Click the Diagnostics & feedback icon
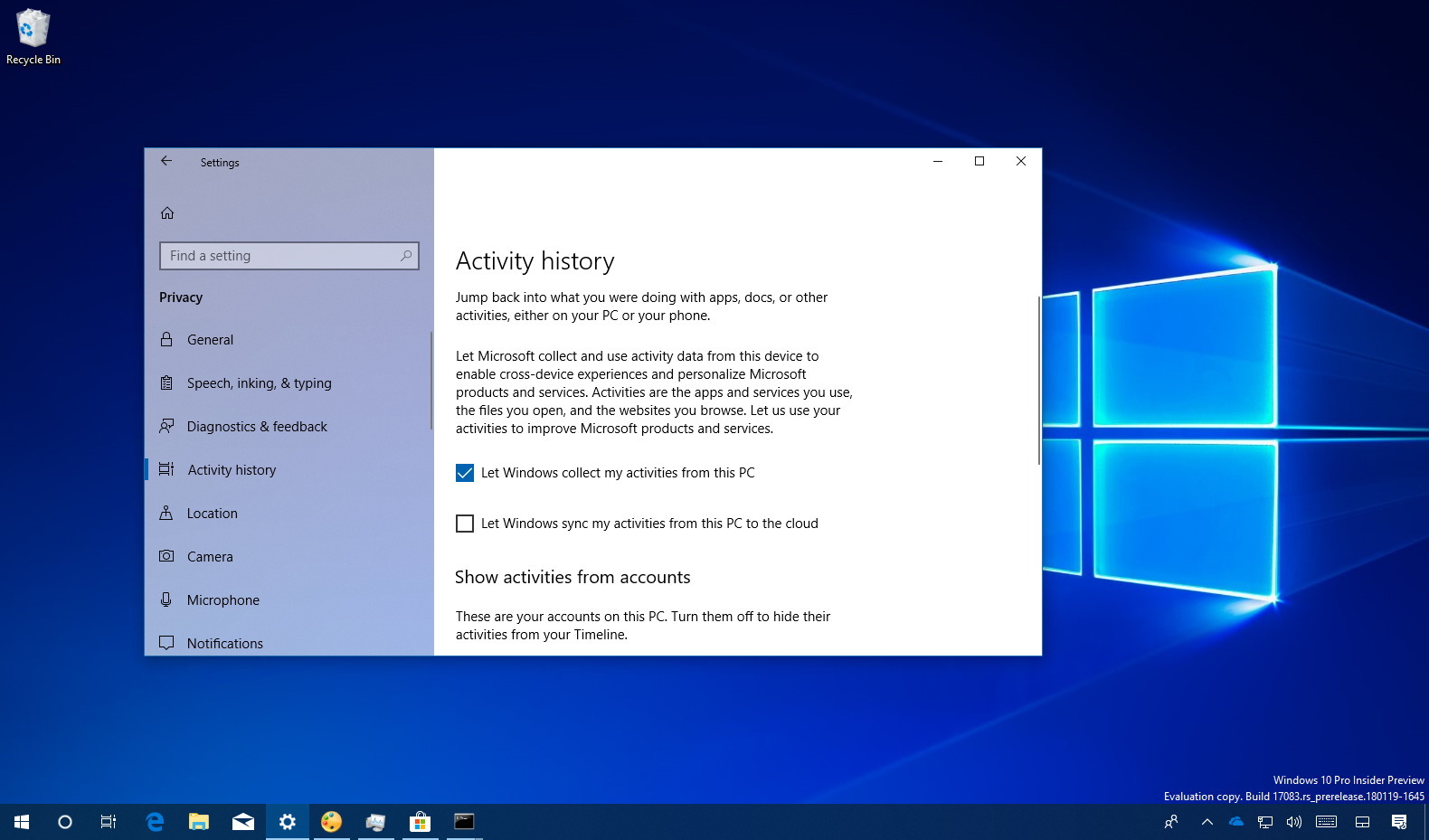Screen dimensions: 1429x840 (166, 426)
